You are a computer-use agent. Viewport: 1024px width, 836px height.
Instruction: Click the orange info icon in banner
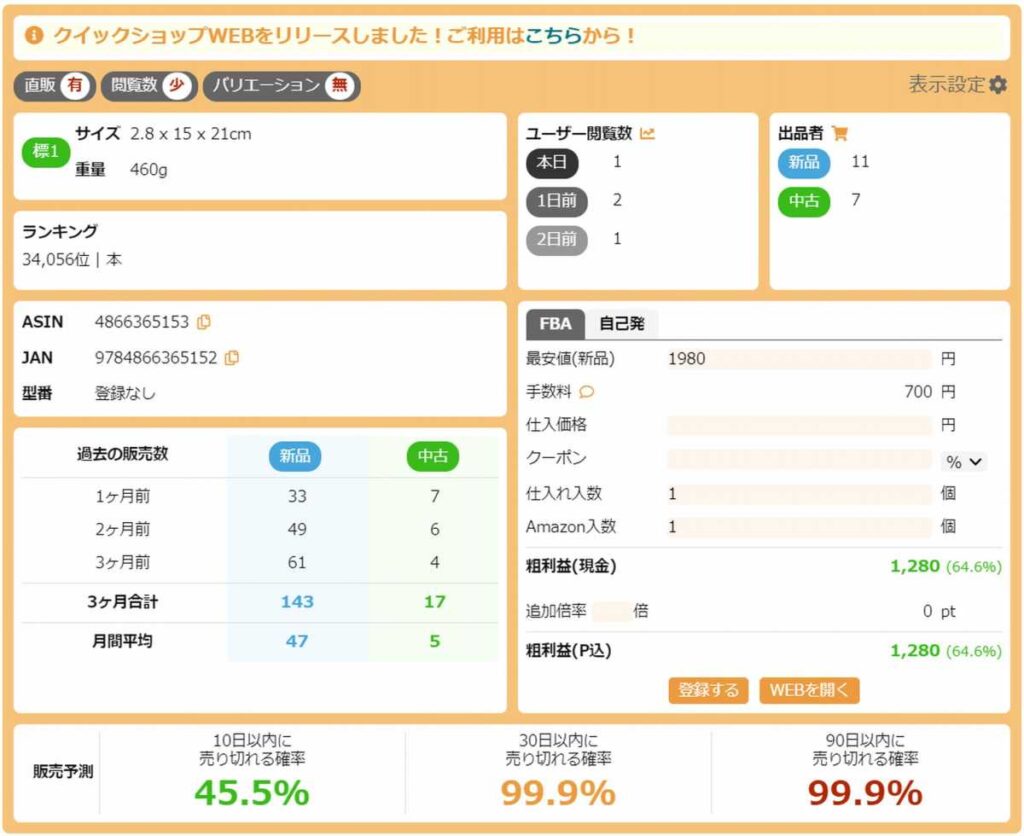[34, 36]
